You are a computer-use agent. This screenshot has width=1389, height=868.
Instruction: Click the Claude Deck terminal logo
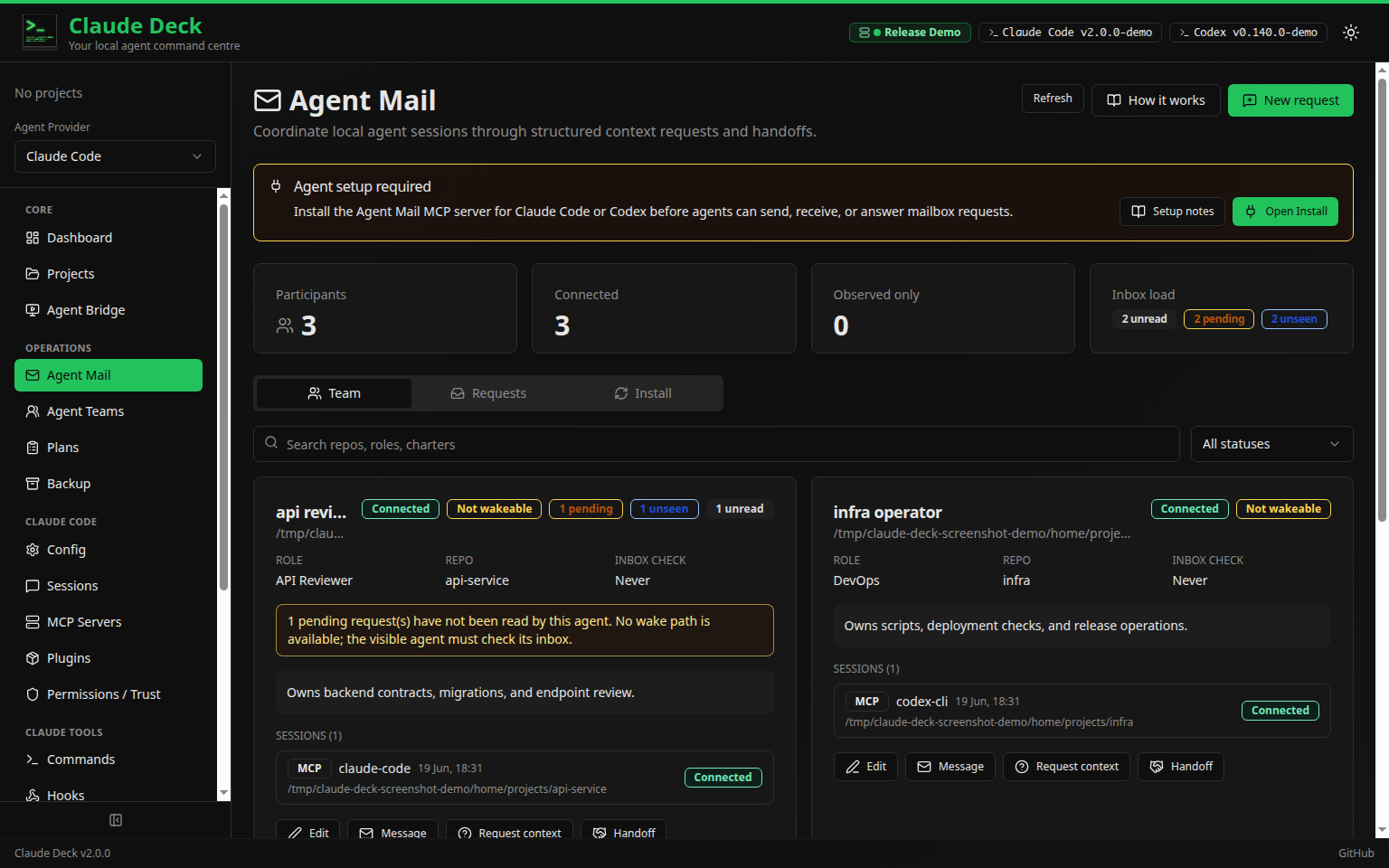click(x=39, y=33)
